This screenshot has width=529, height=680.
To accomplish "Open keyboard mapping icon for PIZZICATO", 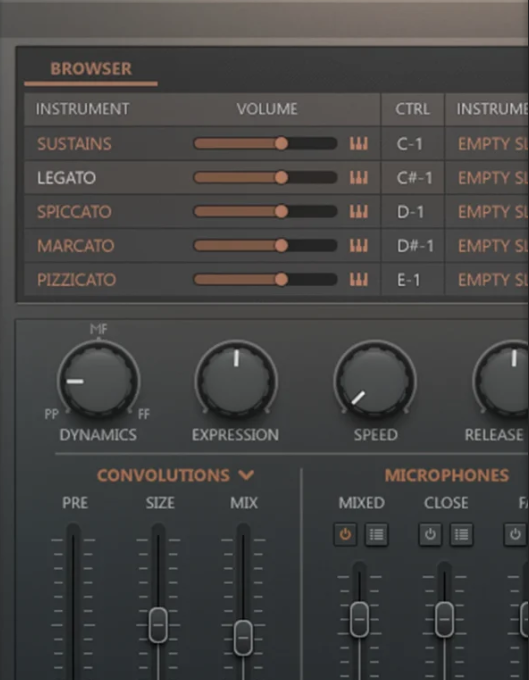I will pos(359,279).
